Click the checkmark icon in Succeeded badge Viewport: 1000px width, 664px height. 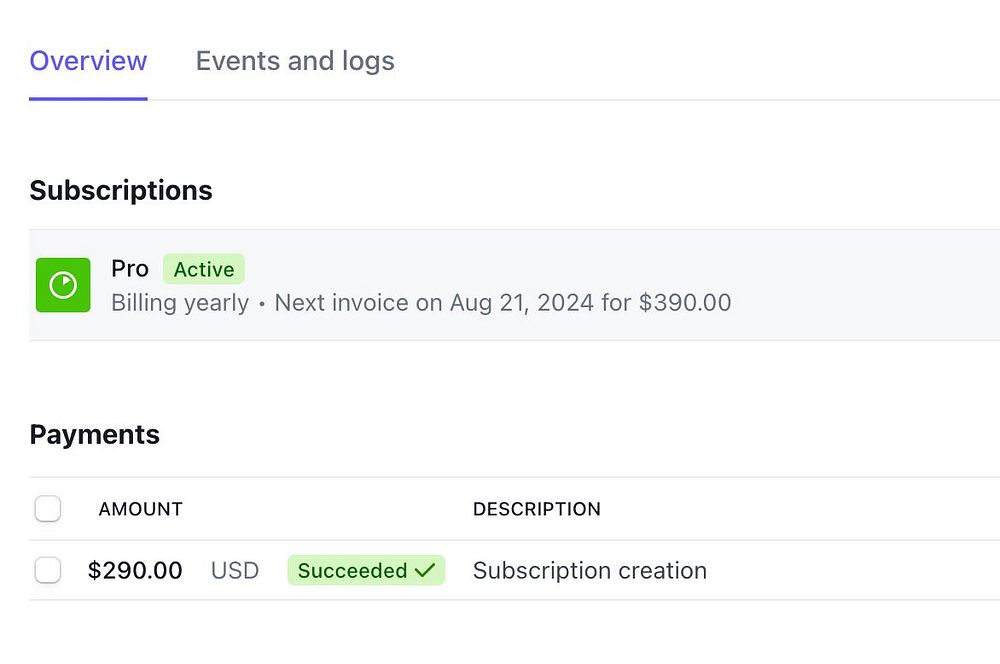[425, 570]
